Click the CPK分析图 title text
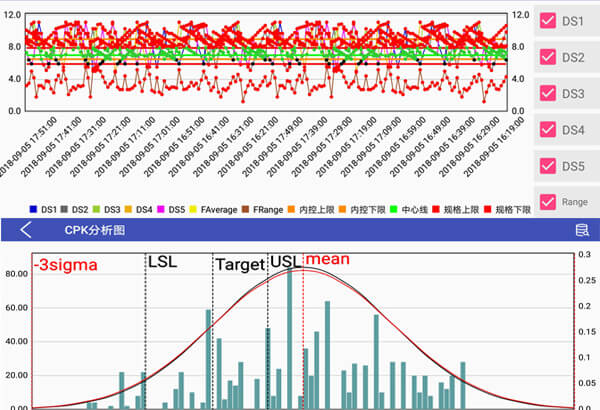Screen dimensions: 600x410 pyautogui.click(x=95, y=230)
